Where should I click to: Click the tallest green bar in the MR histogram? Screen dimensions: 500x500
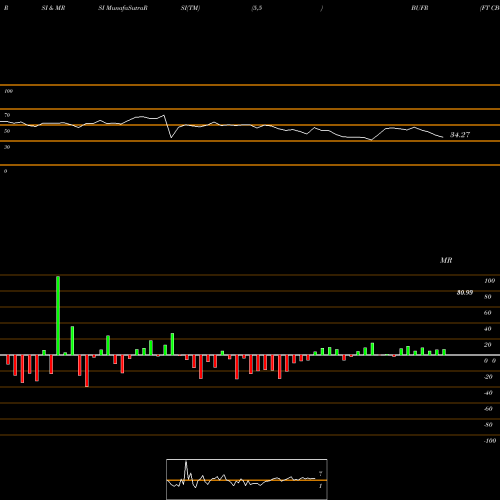click(x=58, y=316)
